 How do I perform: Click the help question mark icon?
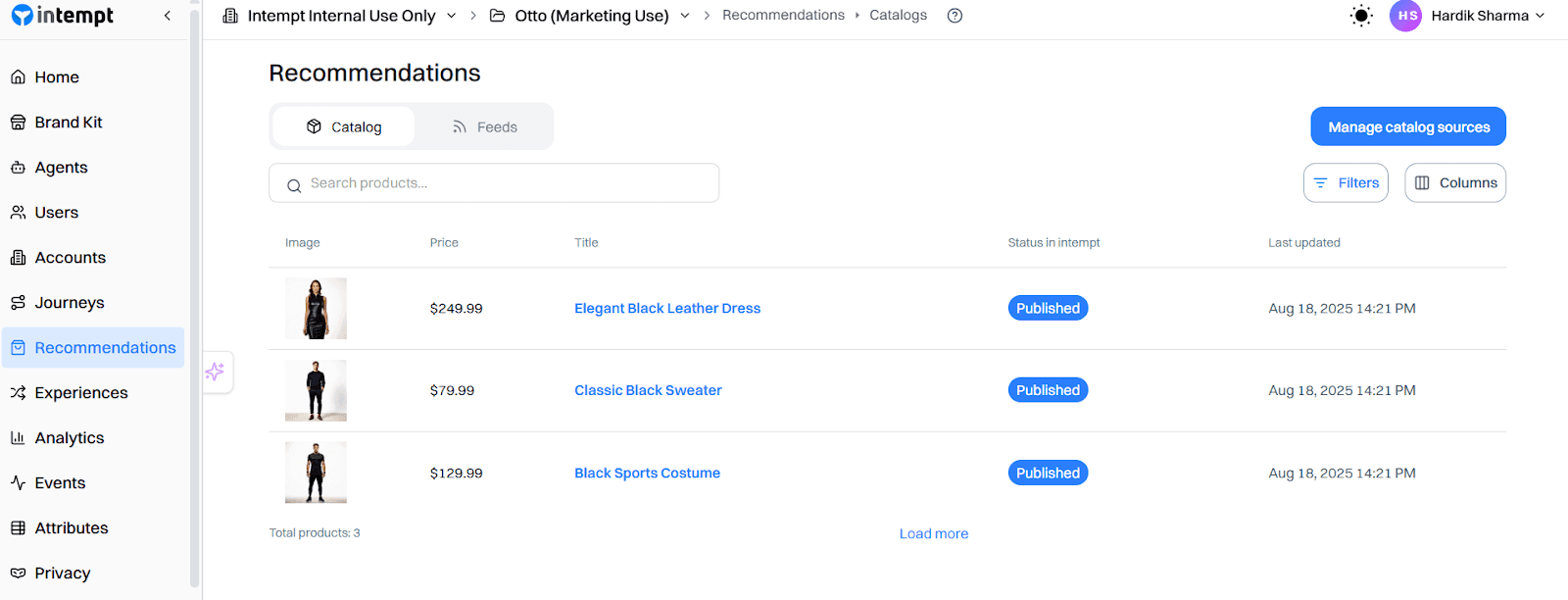[955, 16]
